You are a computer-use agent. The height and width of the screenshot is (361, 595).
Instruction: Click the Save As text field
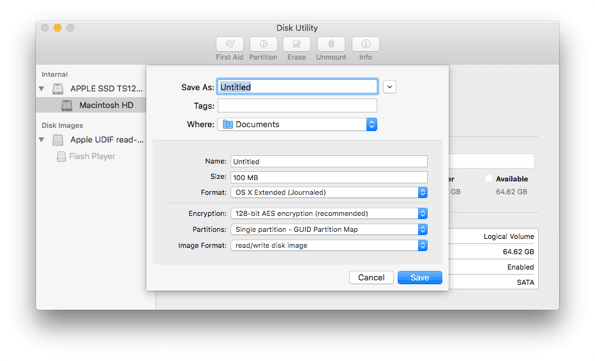[298, 87]
